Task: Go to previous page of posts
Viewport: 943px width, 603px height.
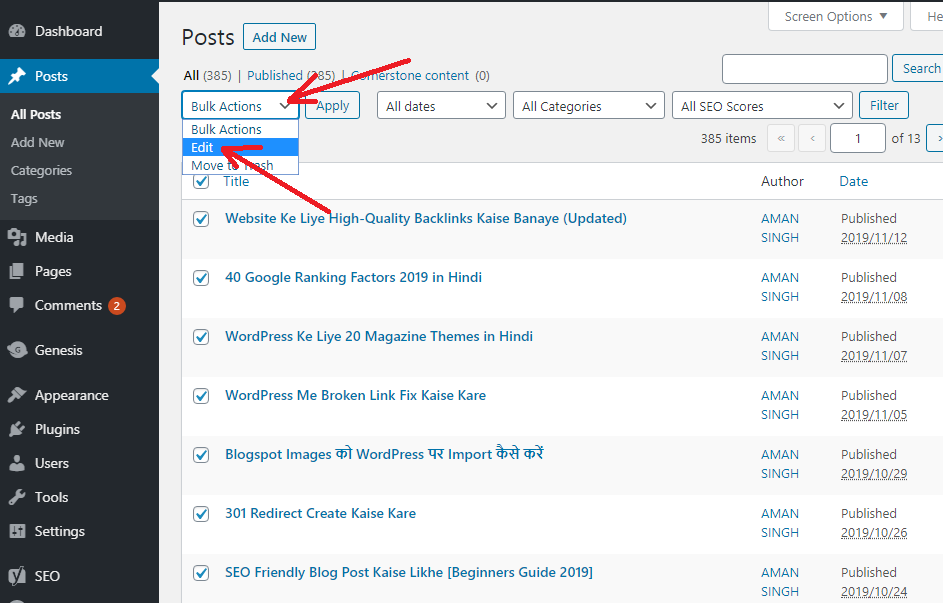Action: point(812,138)
